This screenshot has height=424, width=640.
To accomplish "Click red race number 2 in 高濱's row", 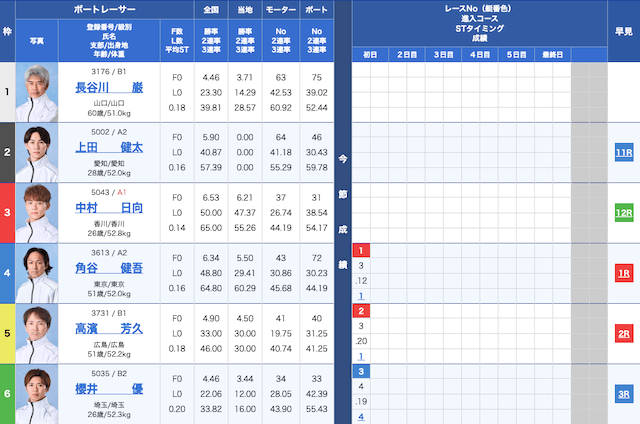I will pyautogui.click(x=361, y=311).
